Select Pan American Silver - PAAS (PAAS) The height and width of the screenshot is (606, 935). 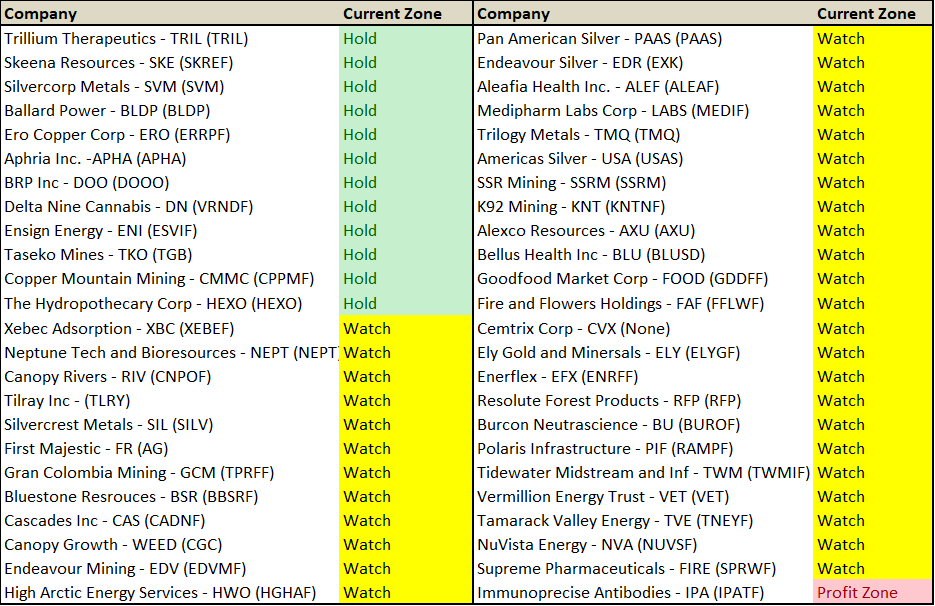[643, 39]
